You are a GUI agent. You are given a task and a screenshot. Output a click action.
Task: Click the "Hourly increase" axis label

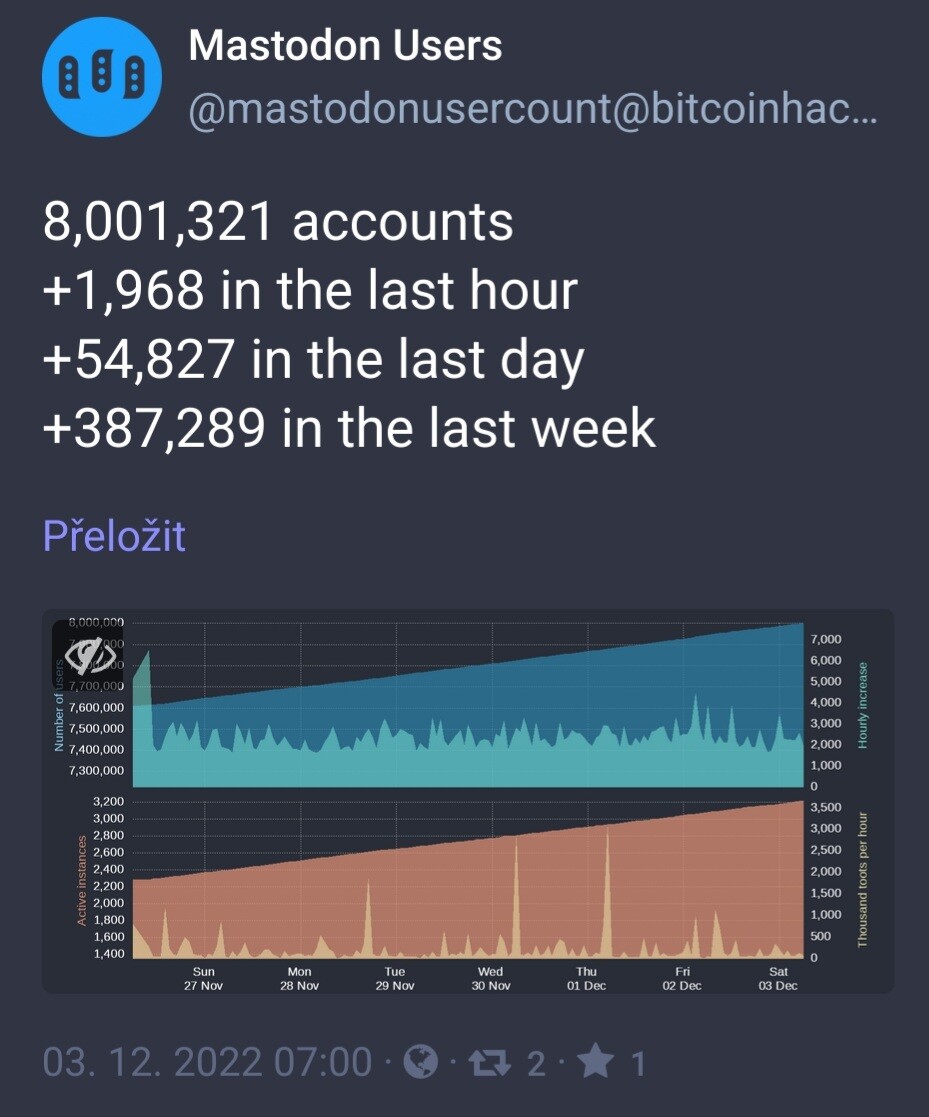coord(863,704)
